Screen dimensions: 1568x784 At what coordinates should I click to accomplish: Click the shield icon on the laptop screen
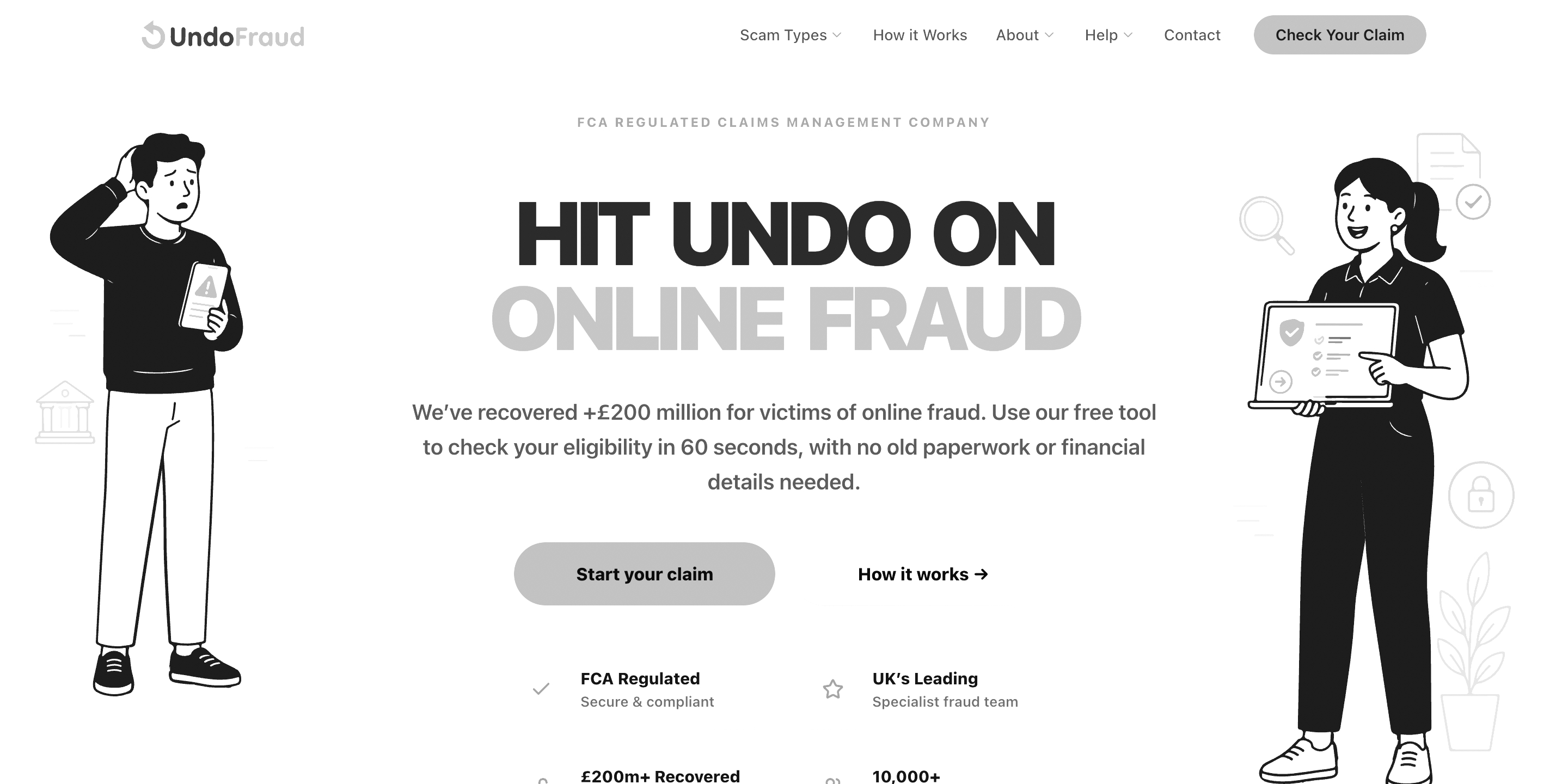click(1290, 332)
